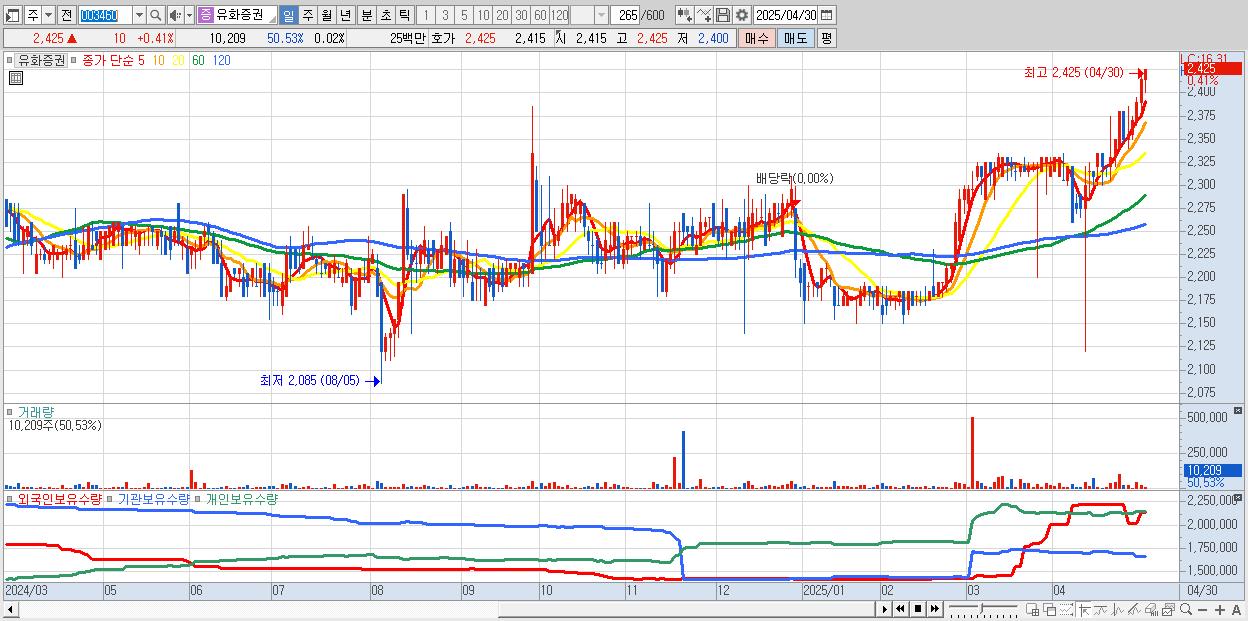Viewport: 1248px width, 621px height.
Task: Select the 60 interval button
Action: (x=540, y=15)
